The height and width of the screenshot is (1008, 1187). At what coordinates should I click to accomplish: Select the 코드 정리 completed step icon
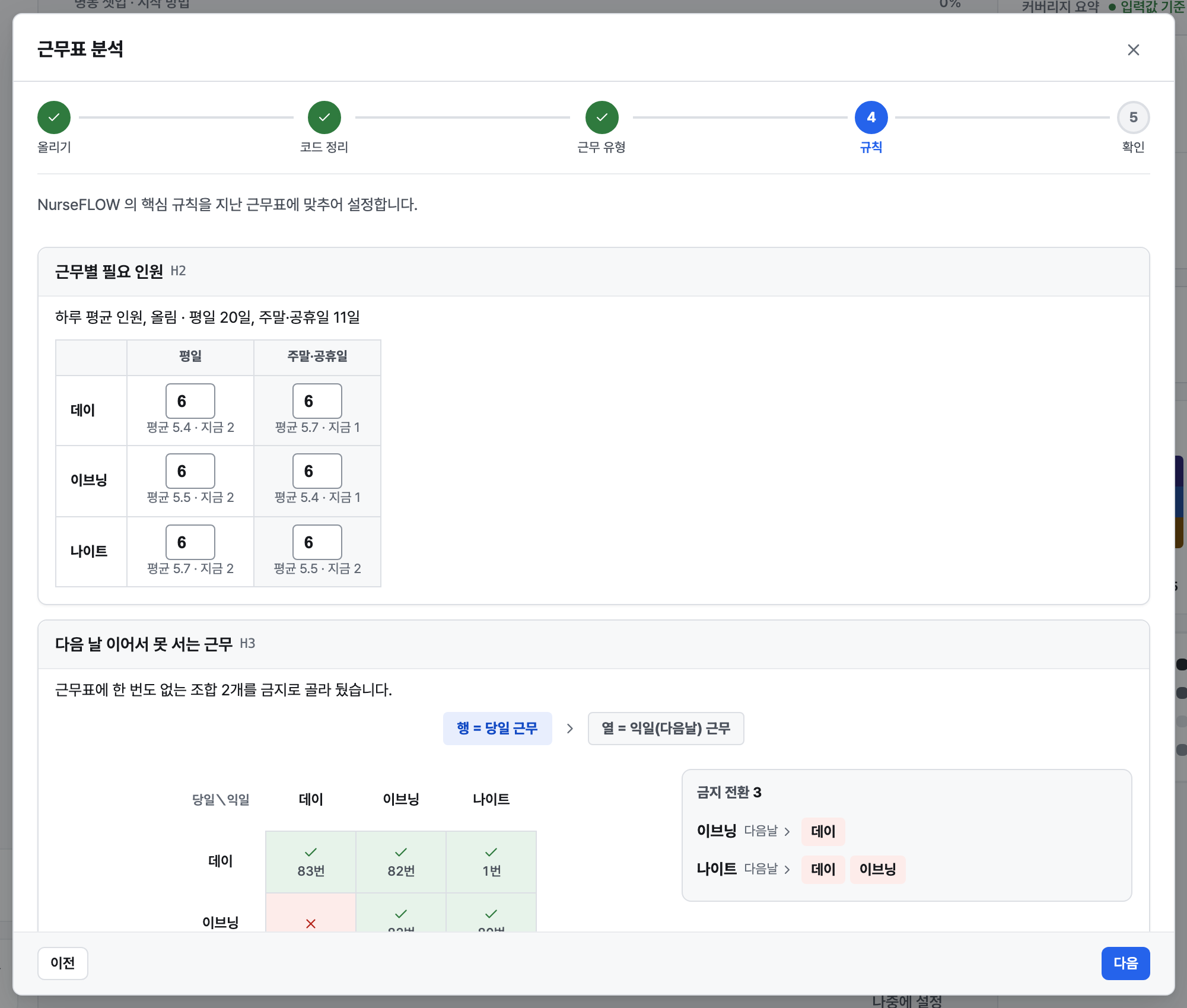(324, 117)
